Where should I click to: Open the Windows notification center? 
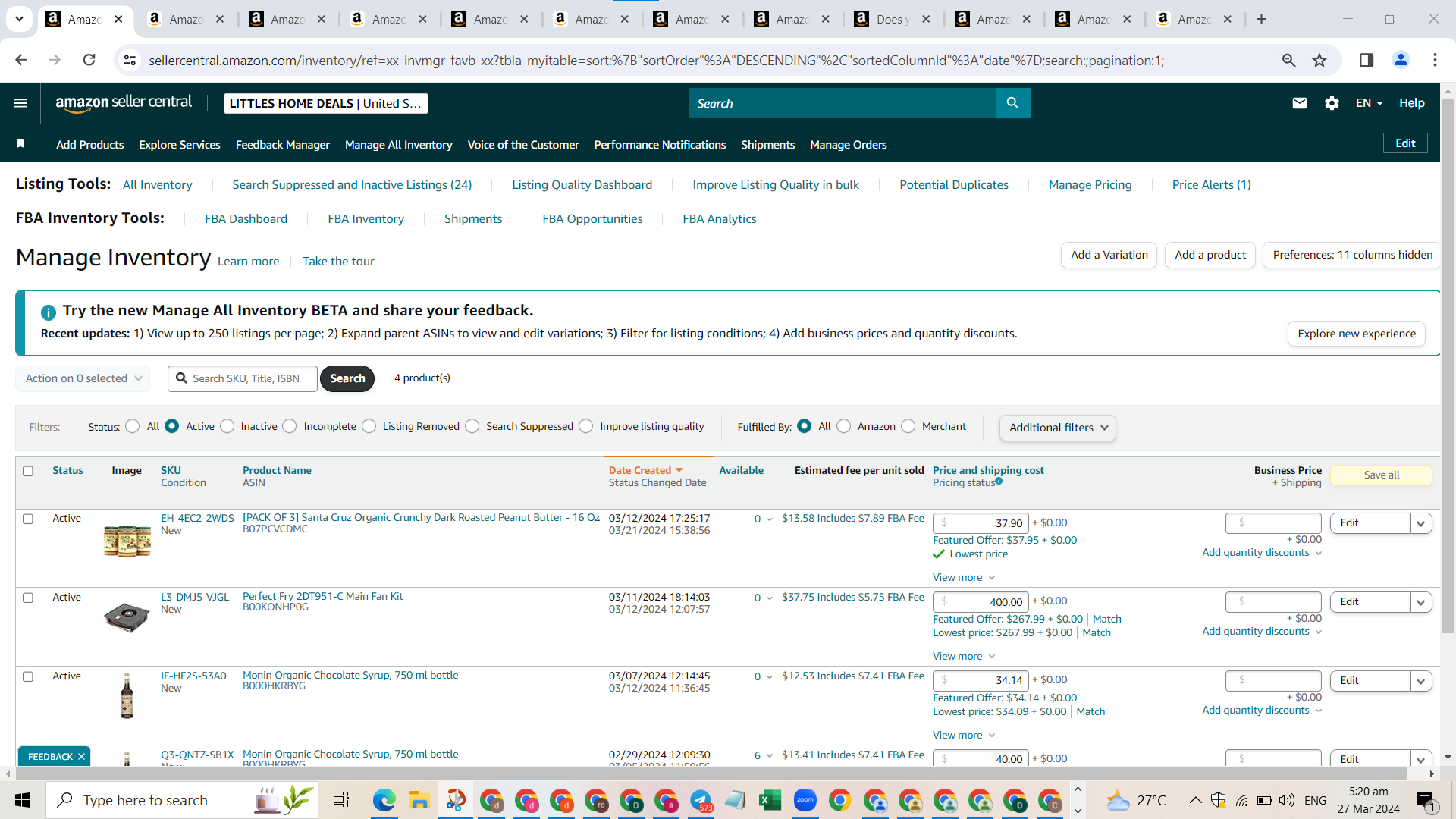point(1426,800)
